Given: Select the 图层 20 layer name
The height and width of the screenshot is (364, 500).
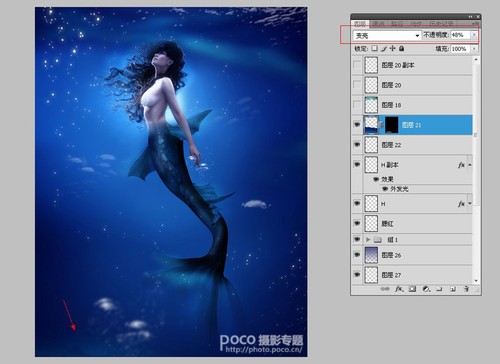Looking at the screenshot, I should 391,85.
